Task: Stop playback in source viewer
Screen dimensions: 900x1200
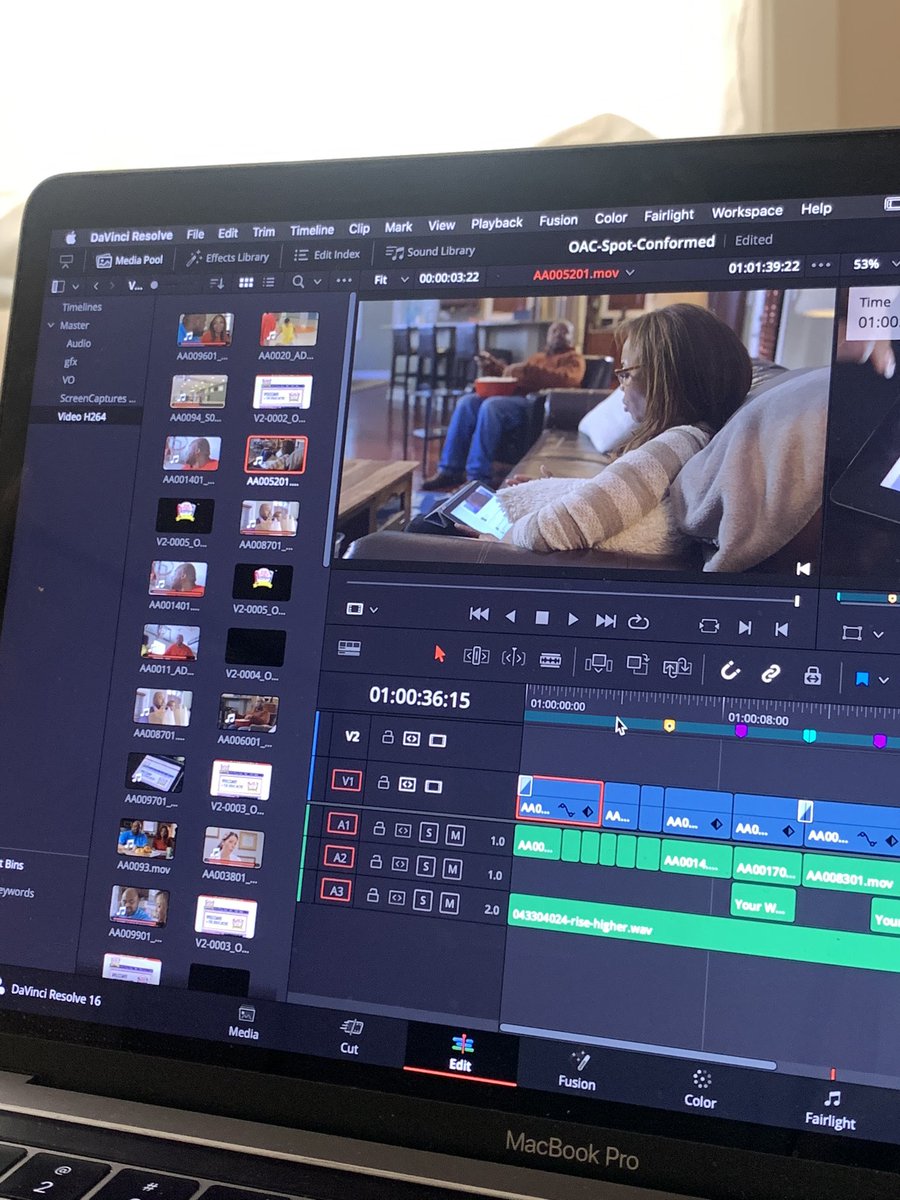Action: (x=542, y=619)
